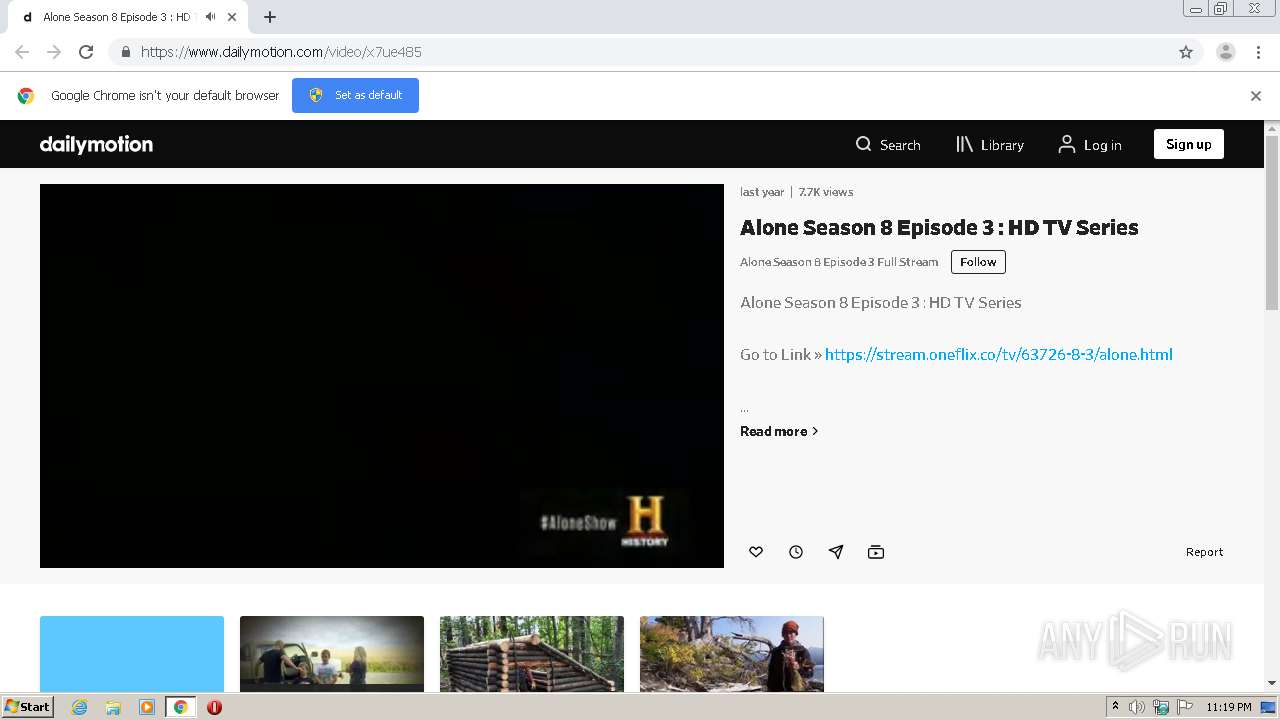Open the Library section

point(990,145)
